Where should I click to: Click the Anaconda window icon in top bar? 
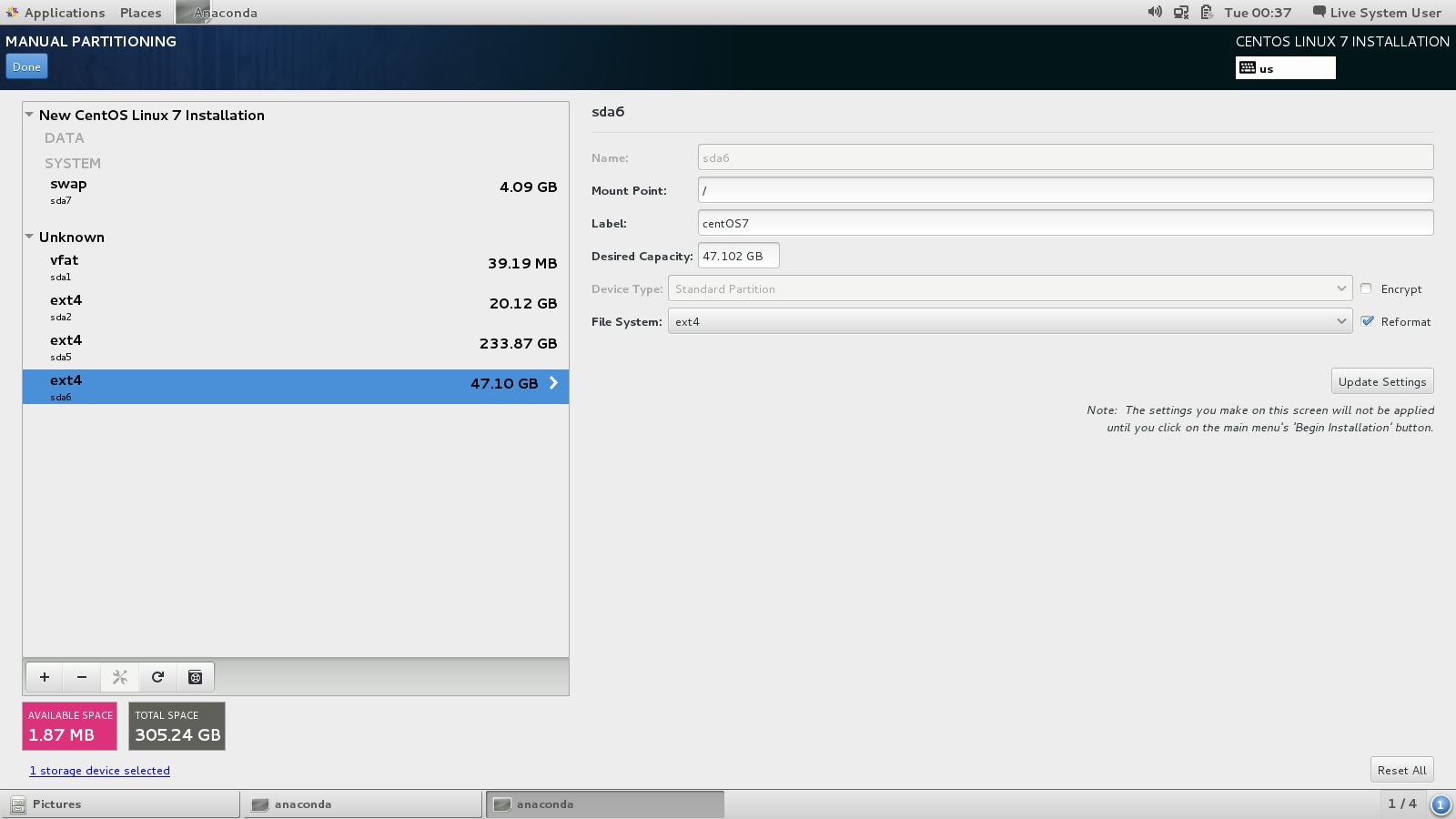click(192, 12)
